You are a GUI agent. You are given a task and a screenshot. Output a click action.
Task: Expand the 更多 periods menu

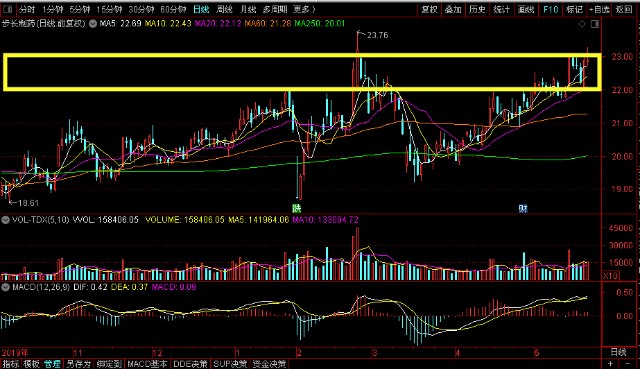point(304,9)
